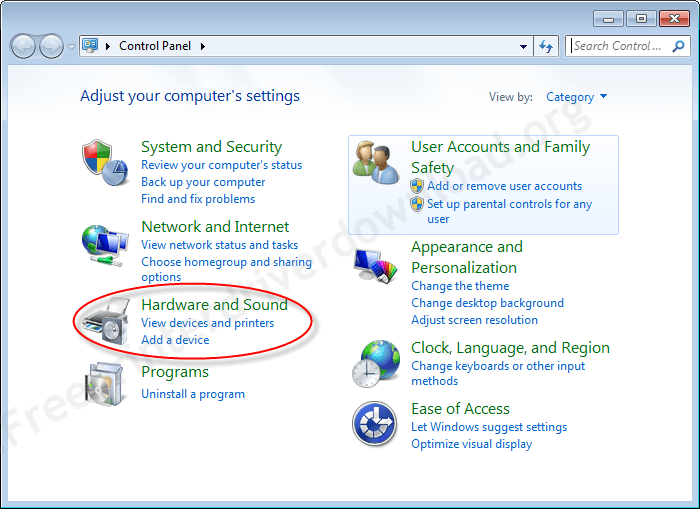Click shield icon beside Set up parental controls
Viewport: 700px width, 509px height.
417,204
